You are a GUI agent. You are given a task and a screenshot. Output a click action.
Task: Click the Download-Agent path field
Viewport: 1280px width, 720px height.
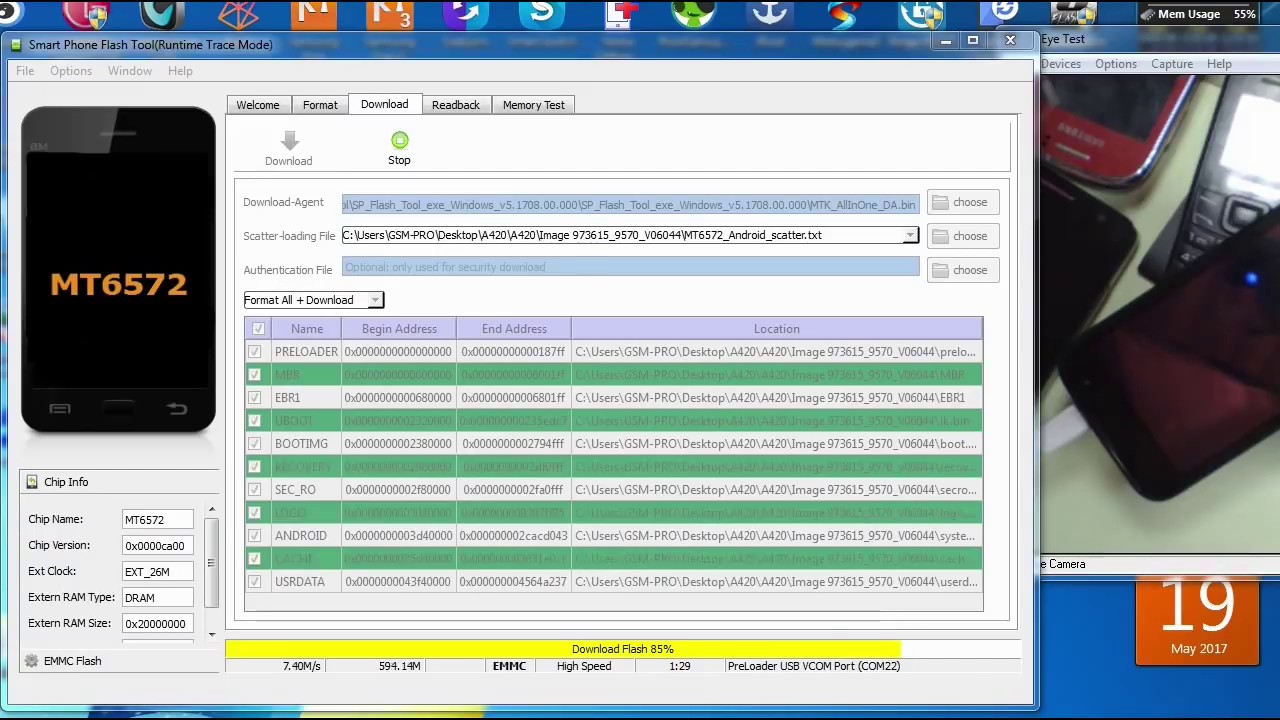tap(630, 205)
